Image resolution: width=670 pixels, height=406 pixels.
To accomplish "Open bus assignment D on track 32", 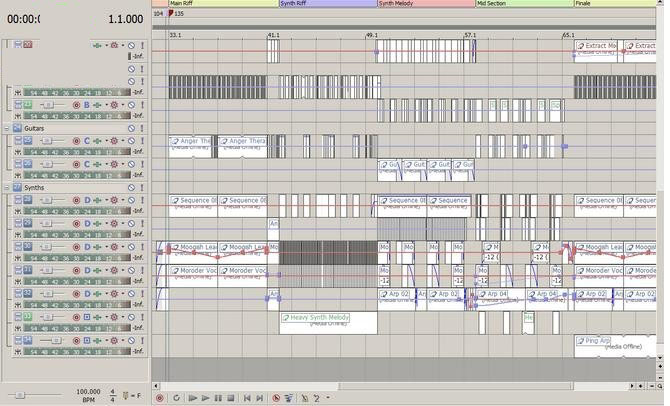I will 87,294.
